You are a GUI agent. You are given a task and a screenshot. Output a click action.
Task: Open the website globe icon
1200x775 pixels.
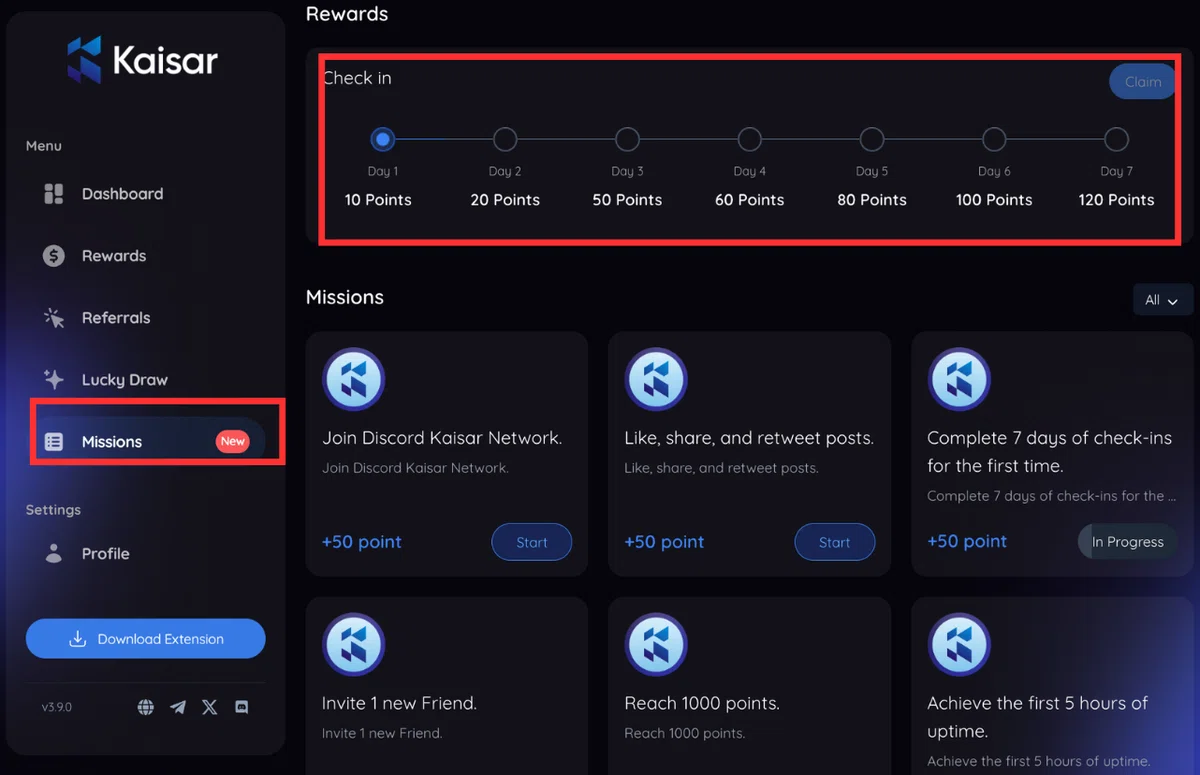(146, 707)
